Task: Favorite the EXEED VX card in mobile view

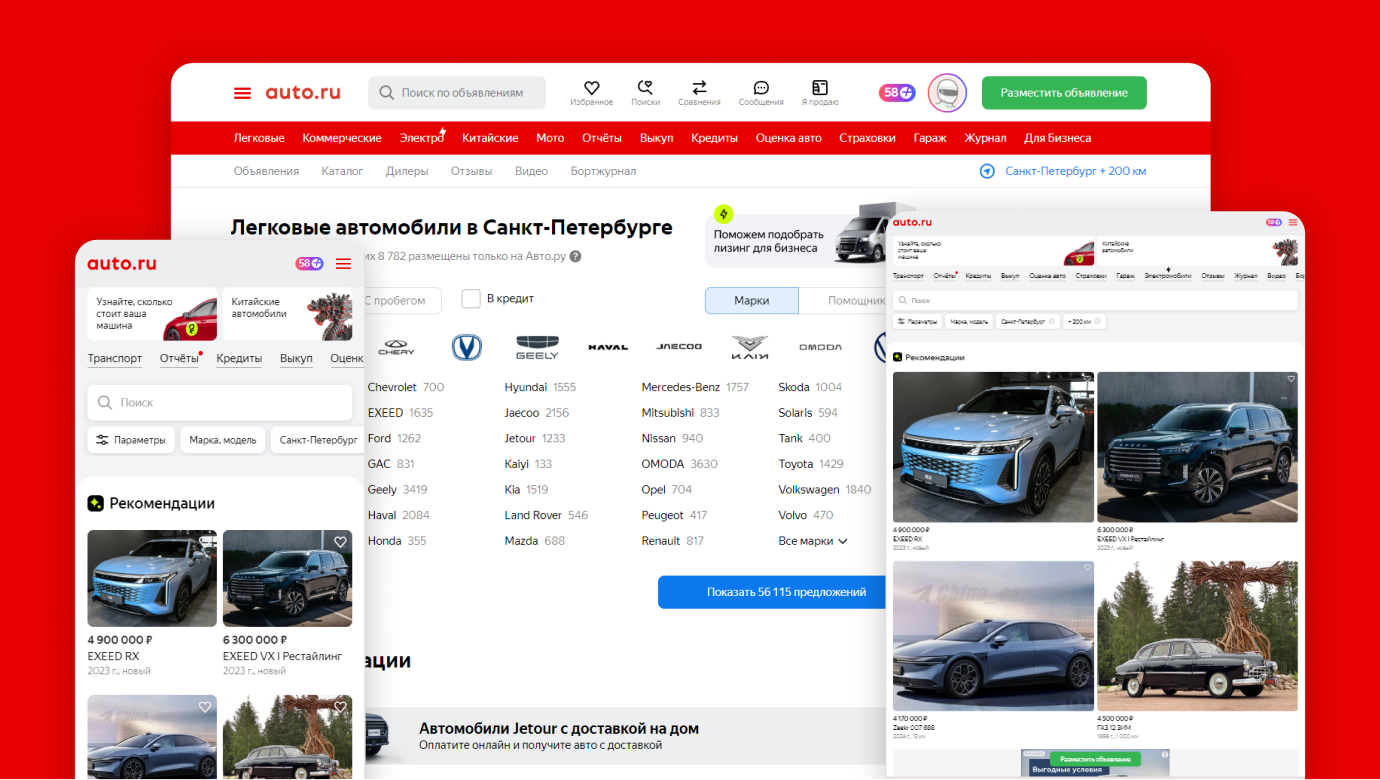Action: tap(340, 542)
